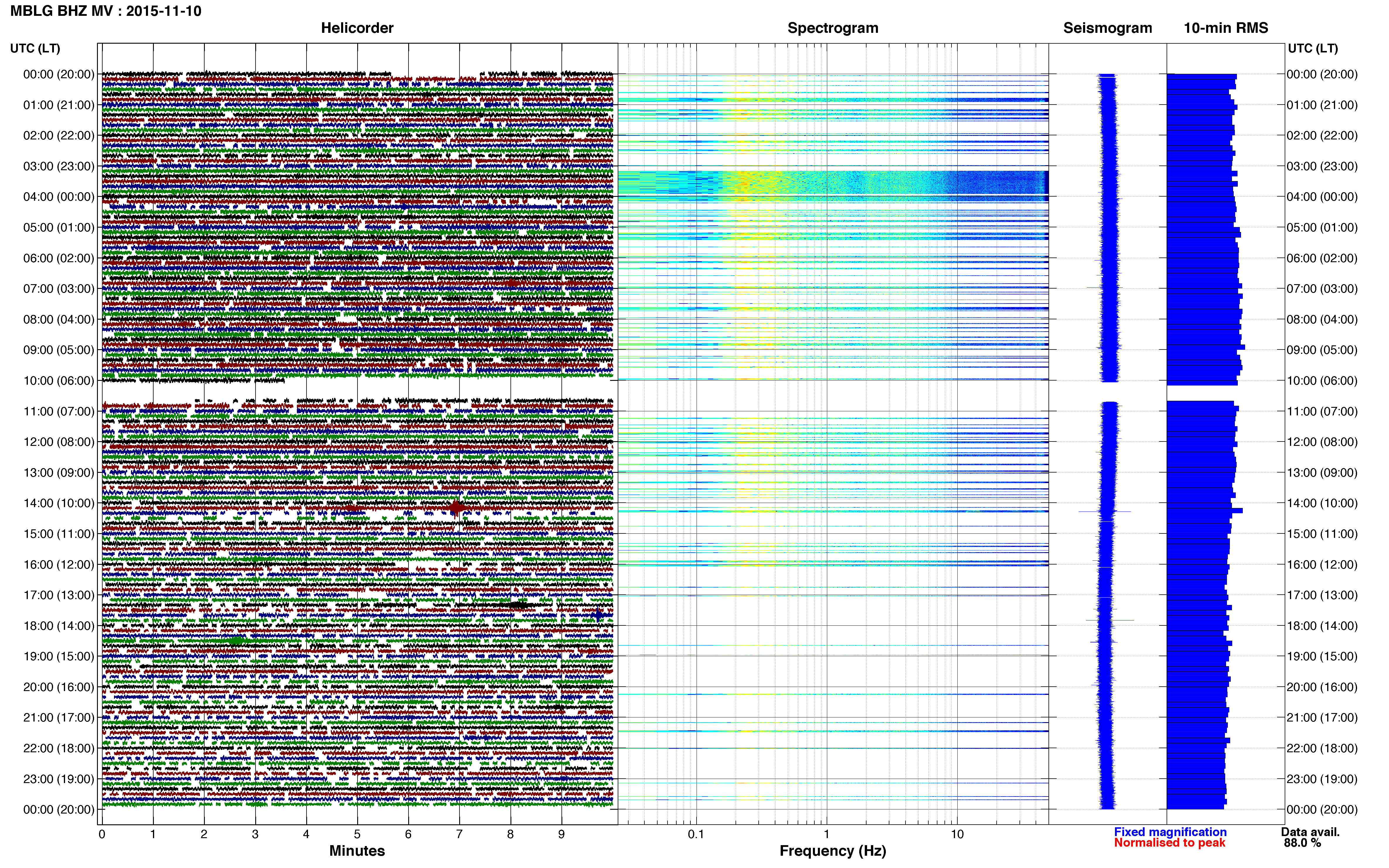The image size is (1389, 868).
Task: Click 14:00 (10:00) on the helicorder time axis
Action: (x=59, y=504)
